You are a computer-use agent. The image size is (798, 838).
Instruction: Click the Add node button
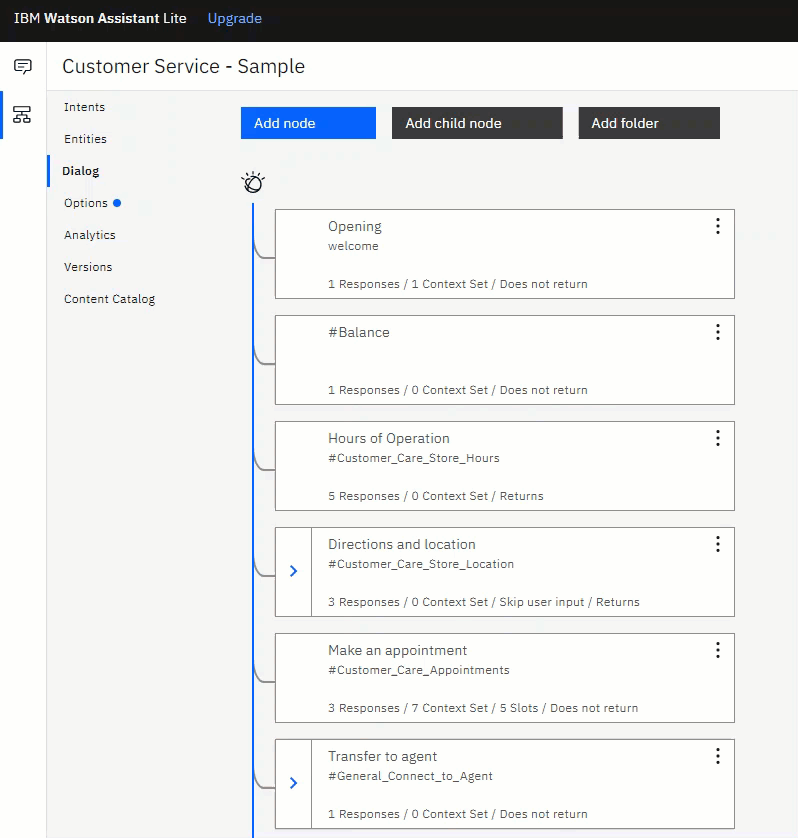click(x=308, y=123)
